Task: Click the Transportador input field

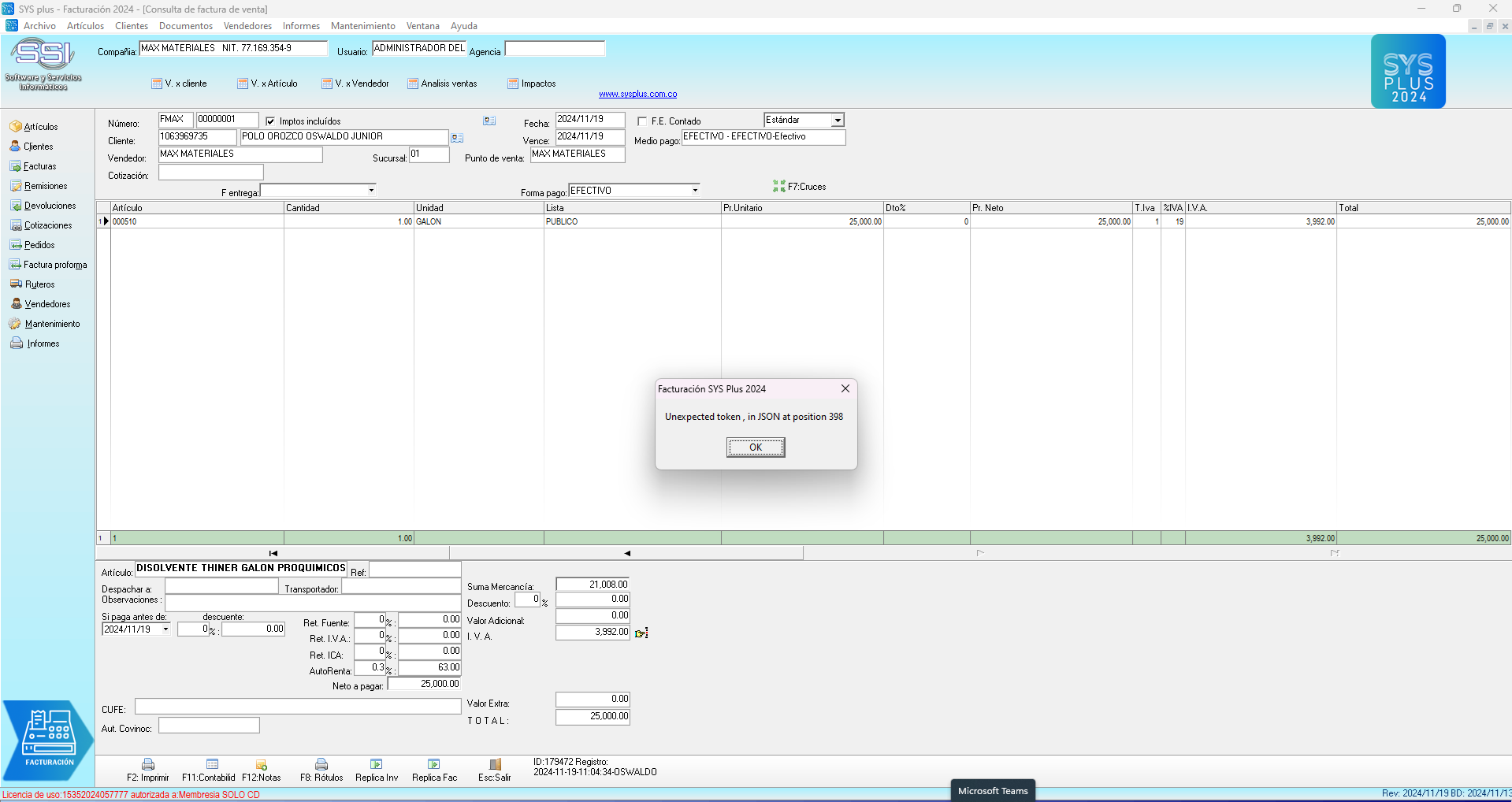Action: coord(401,586)
